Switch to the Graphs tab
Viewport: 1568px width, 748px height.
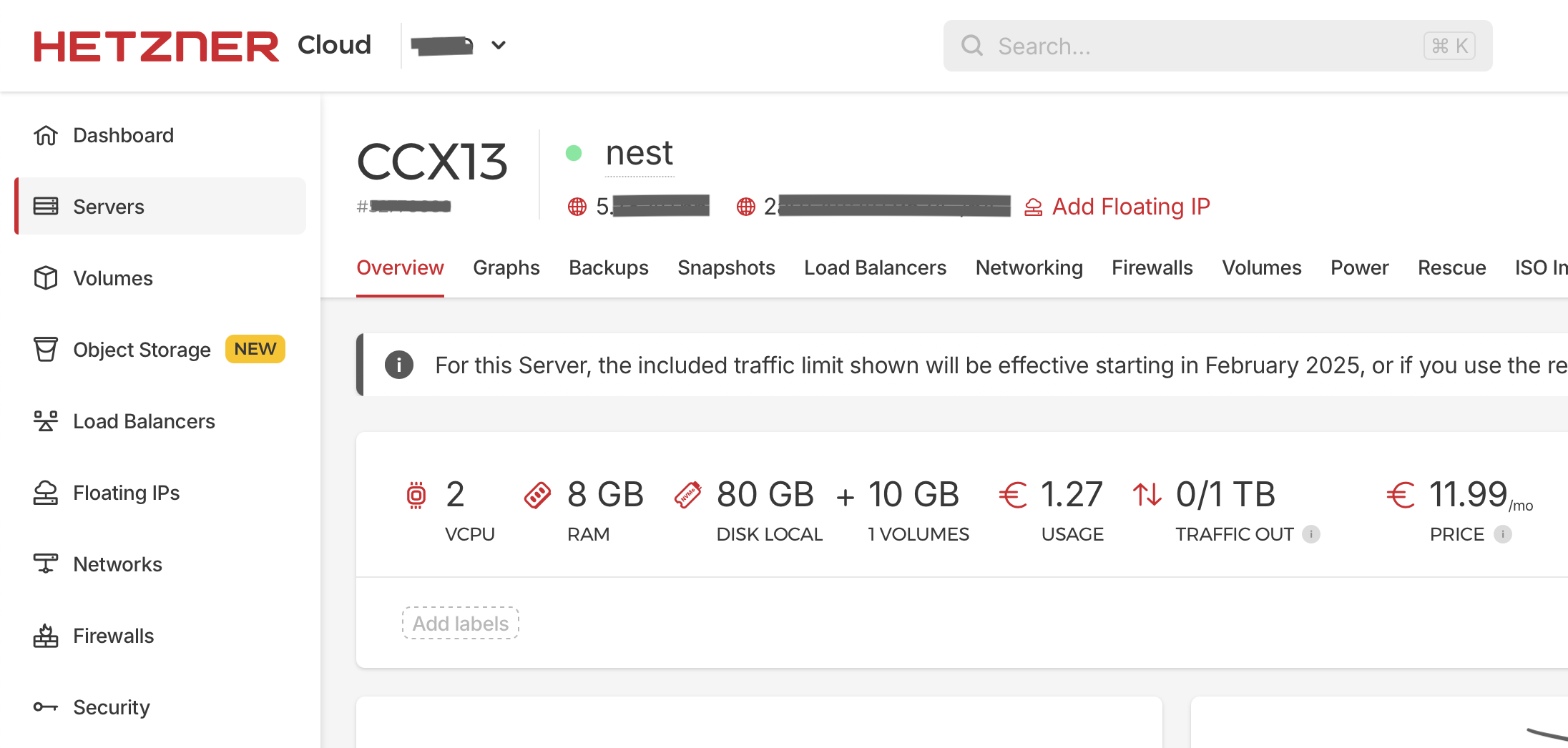(506, 267)
